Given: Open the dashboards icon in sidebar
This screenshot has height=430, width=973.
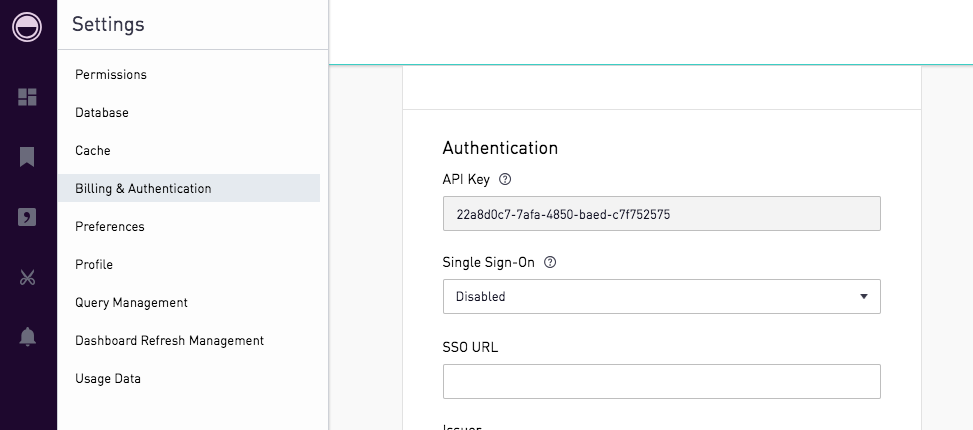Looking at the screenshot, I should pyautogui.click(x=27, y=97).
